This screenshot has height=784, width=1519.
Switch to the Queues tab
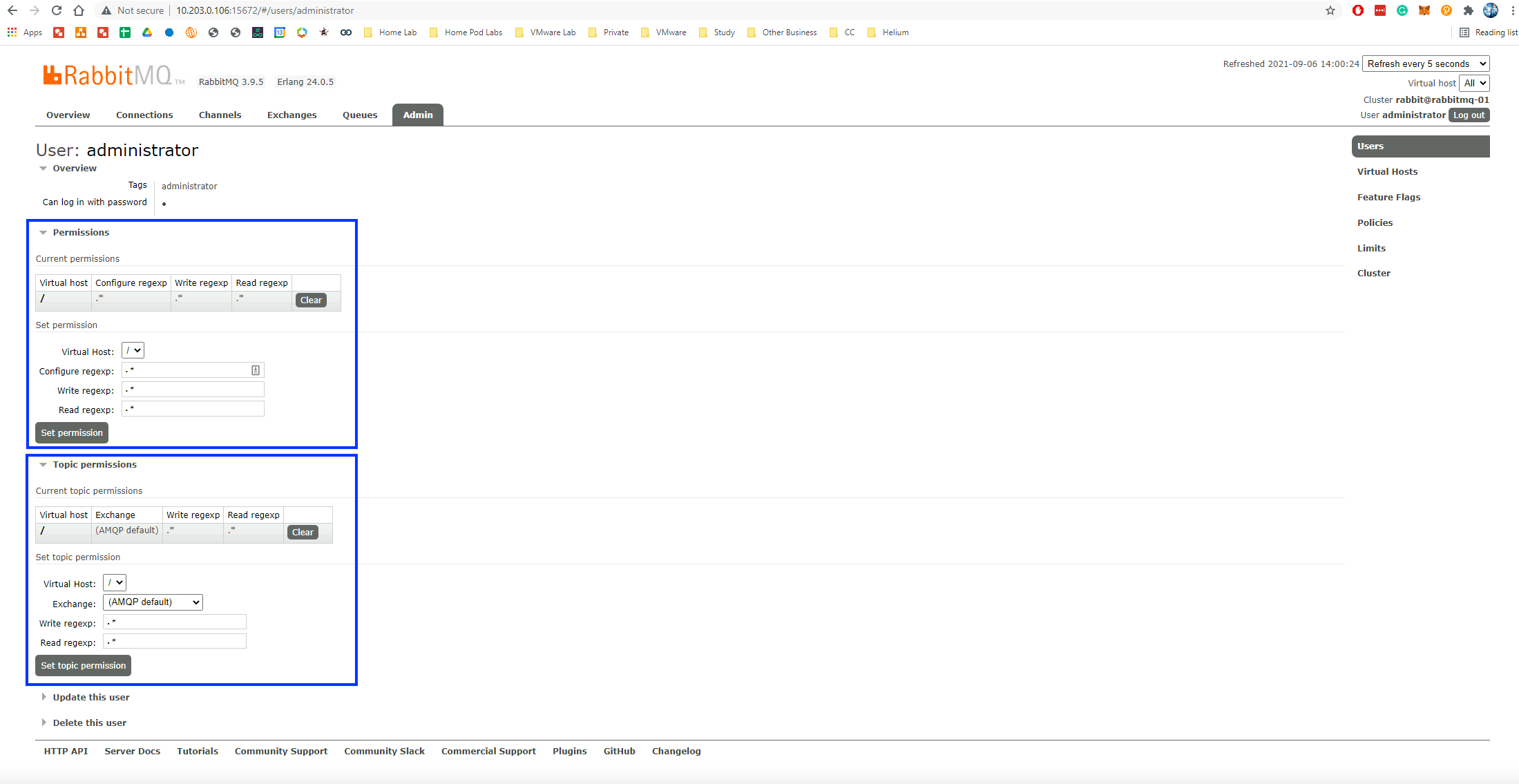[x=359, y=115]
